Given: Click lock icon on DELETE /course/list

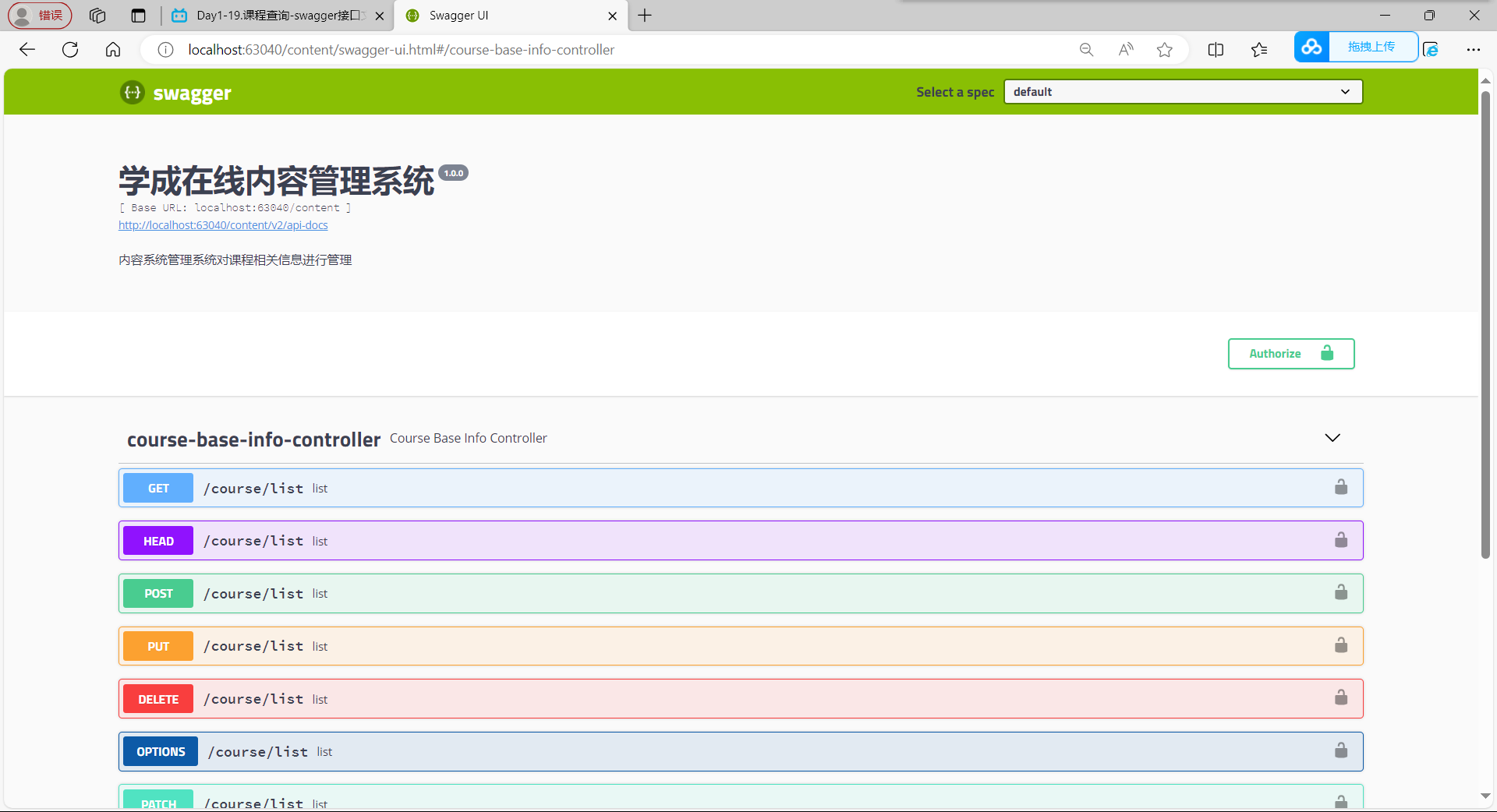Looking at the screenshot, I should click(1341, 697).
